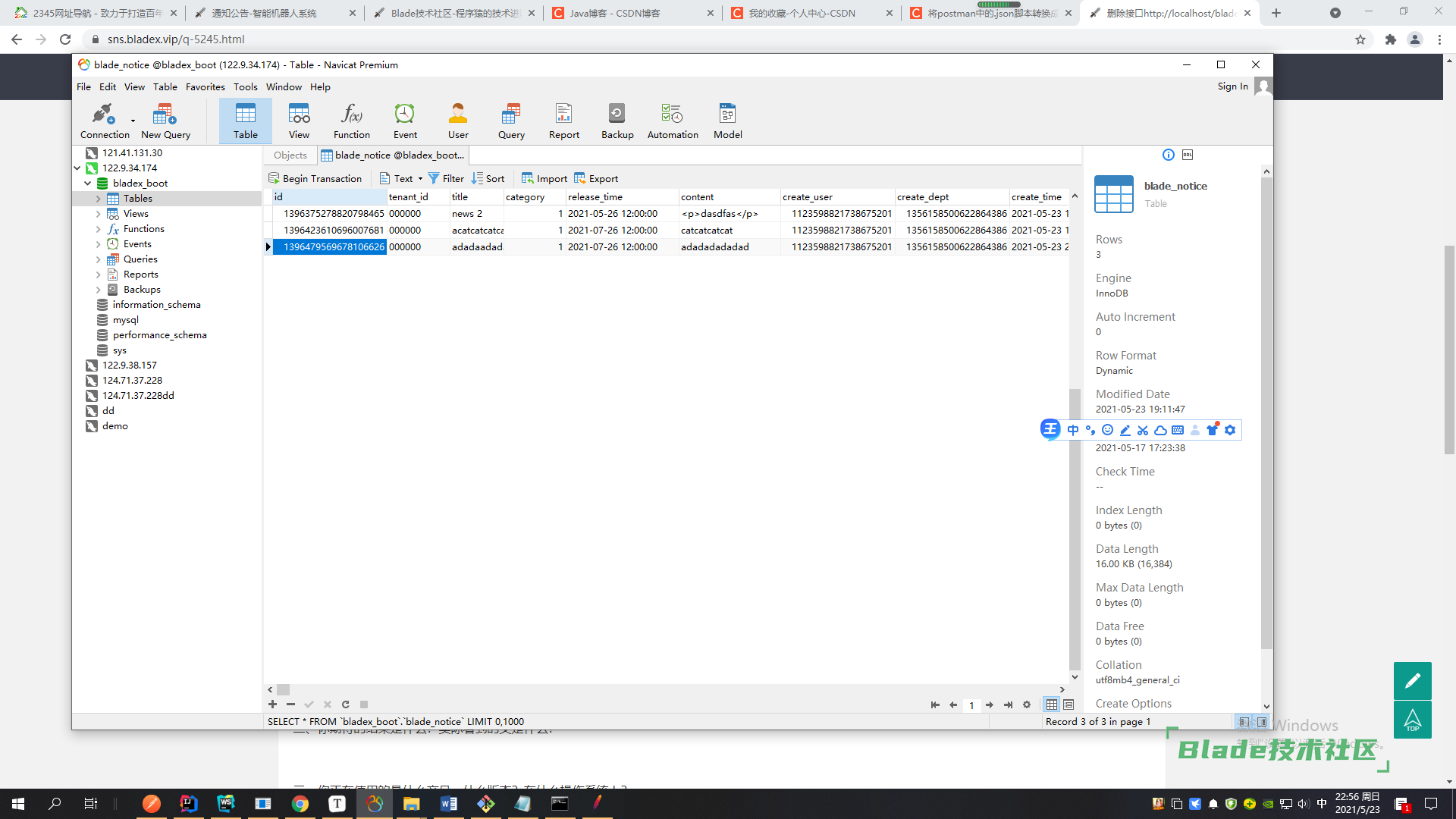Image resolution: width=1456 pixels, height=819 pixels.
Task: Select the information_schema database
Action: pyautogui.click(x=156, y=305)
